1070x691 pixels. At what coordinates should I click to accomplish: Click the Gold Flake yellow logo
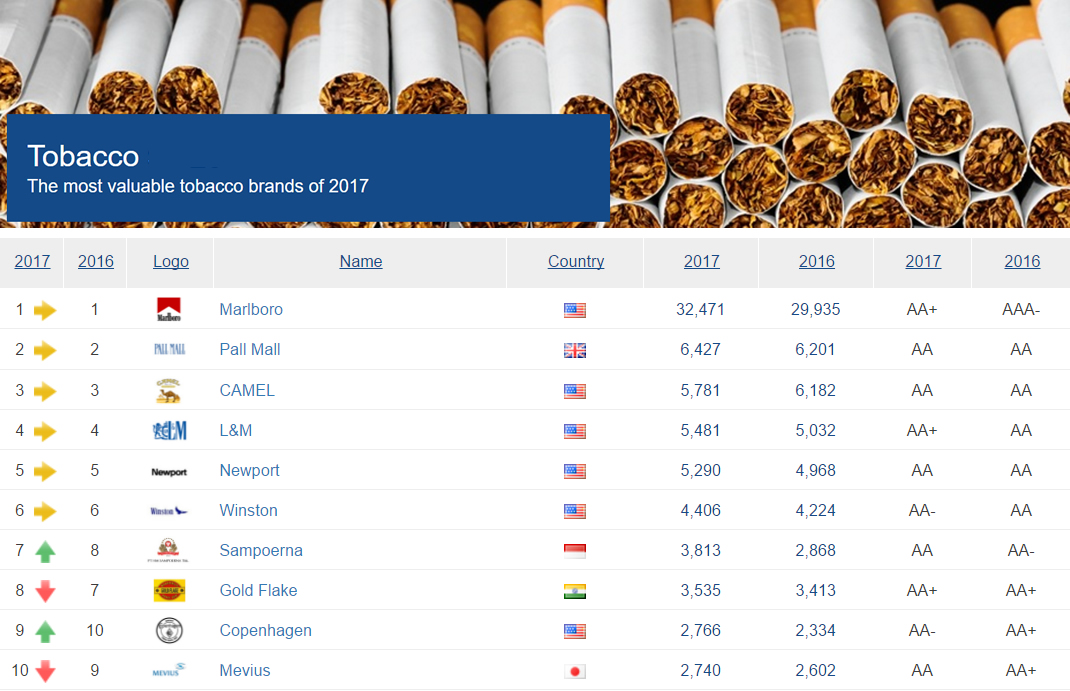coord(168,590)
